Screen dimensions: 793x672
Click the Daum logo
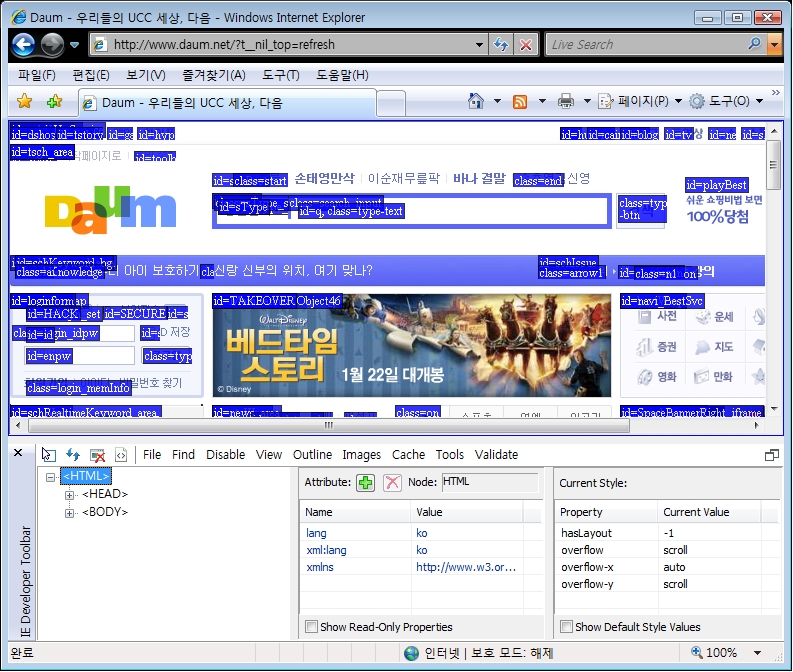pyautogui.click(x=110, y=210)
